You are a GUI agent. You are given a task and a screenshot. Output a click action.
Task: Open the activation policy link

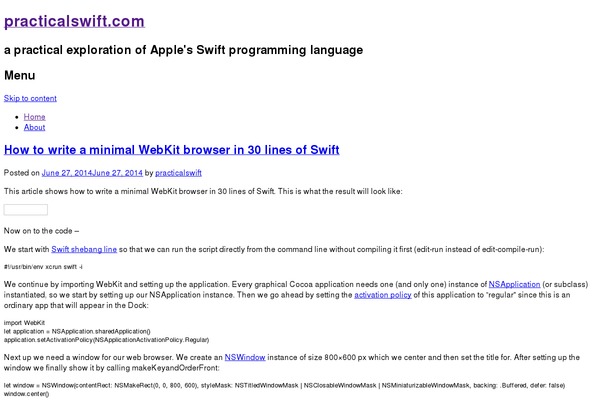tap(383, 295)
